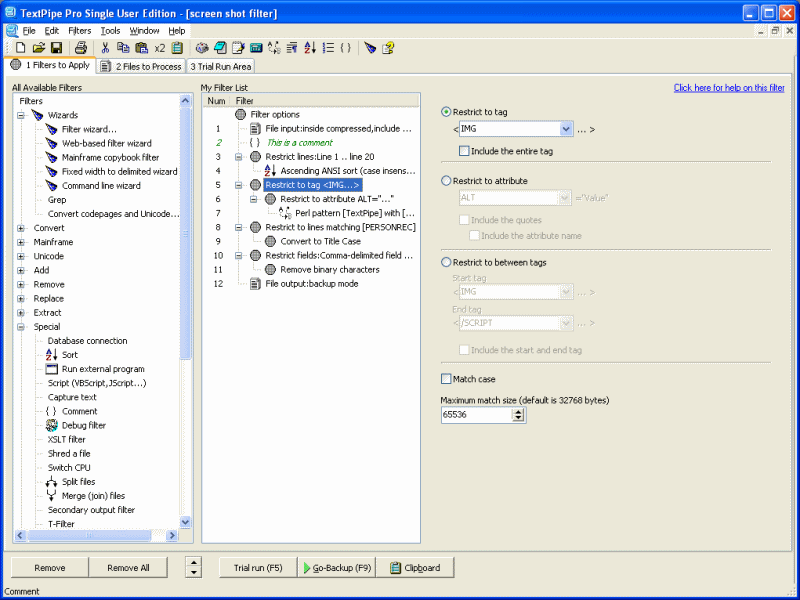Open the Start tag IMG dropdown
Viewport: 800px width, 600px height.
coord(565,292)
